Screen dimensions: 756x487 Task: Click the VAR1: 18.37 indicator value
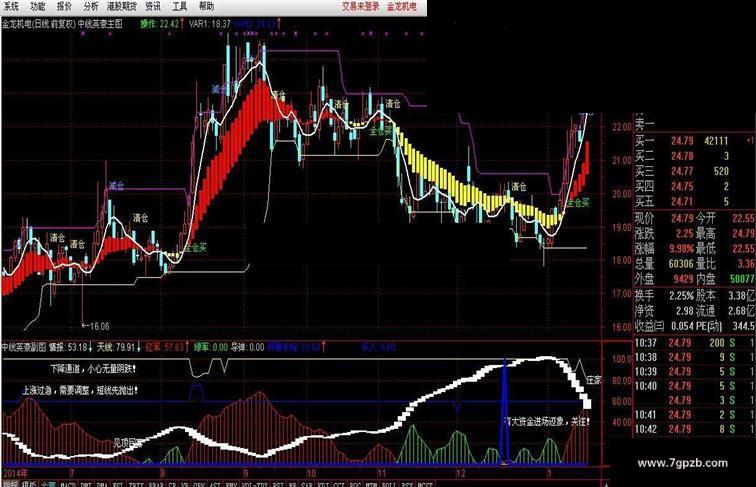pyautogui.click(x=210, y=24)
